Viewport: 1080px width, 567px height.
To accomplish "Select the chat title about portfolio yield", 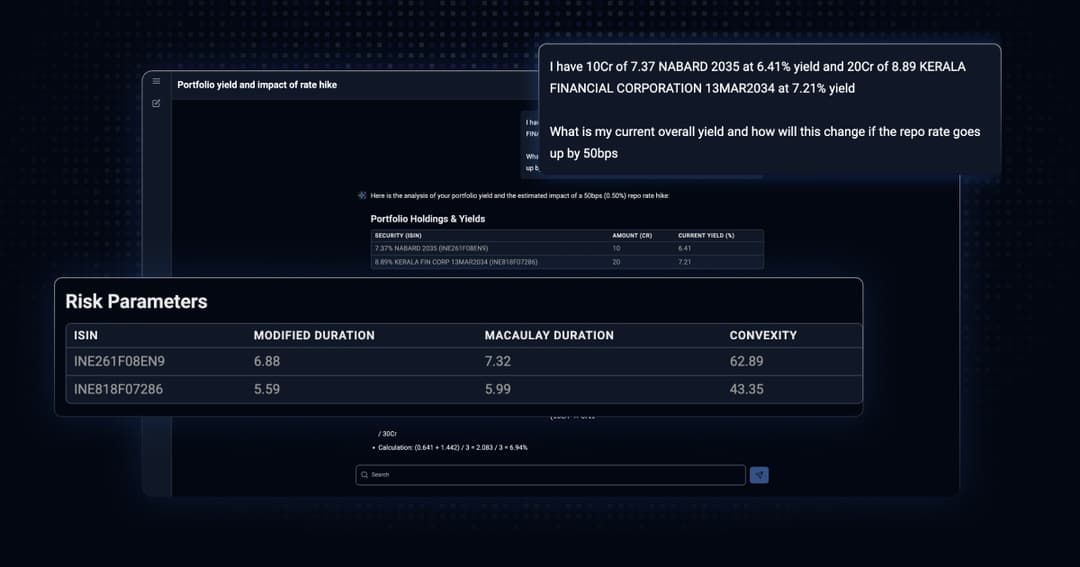I will pos(257,85).
